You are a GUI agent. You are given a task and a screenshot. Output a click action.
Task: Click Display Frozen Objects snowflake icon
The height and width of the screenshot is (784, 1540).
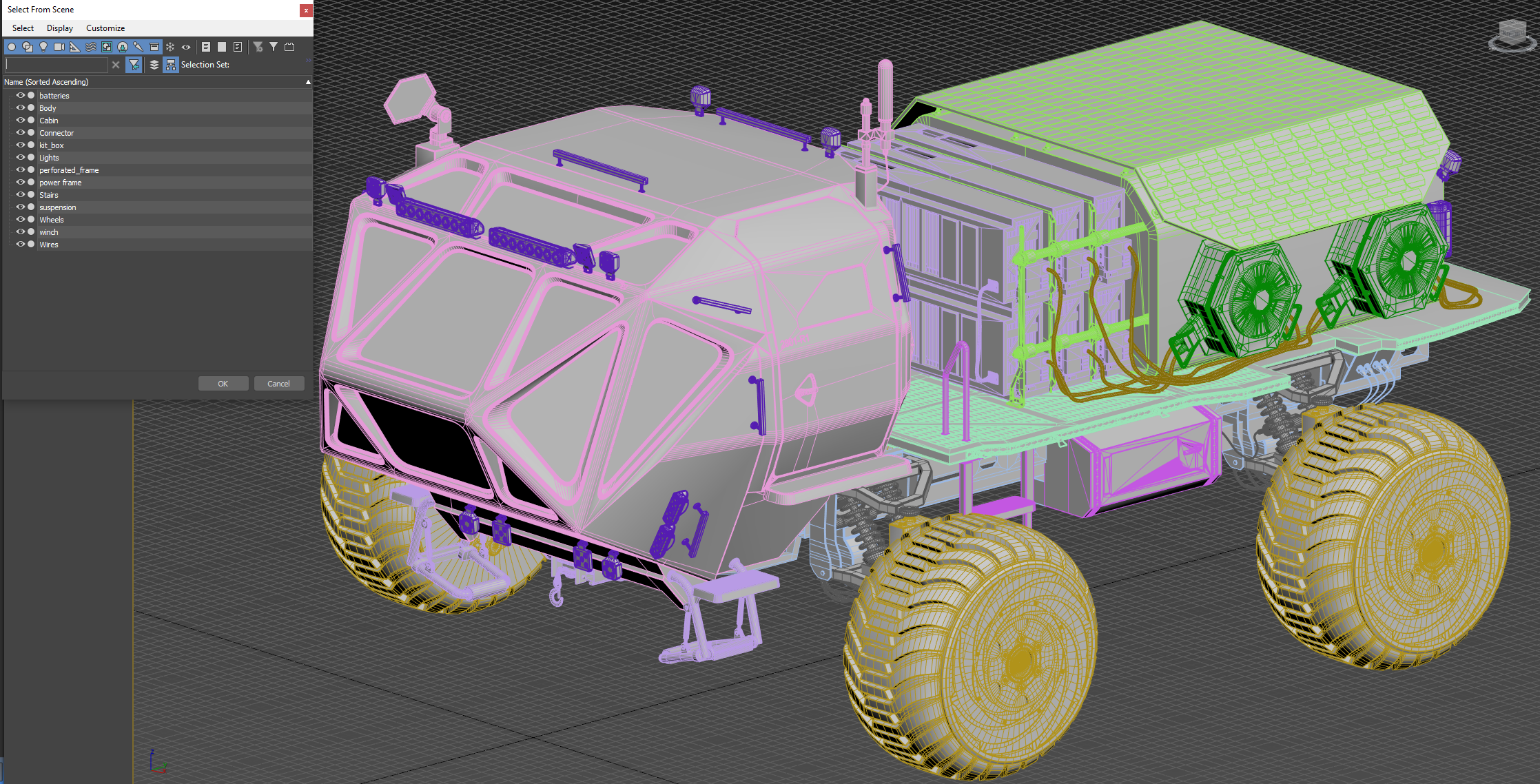[x=170, y=47]
